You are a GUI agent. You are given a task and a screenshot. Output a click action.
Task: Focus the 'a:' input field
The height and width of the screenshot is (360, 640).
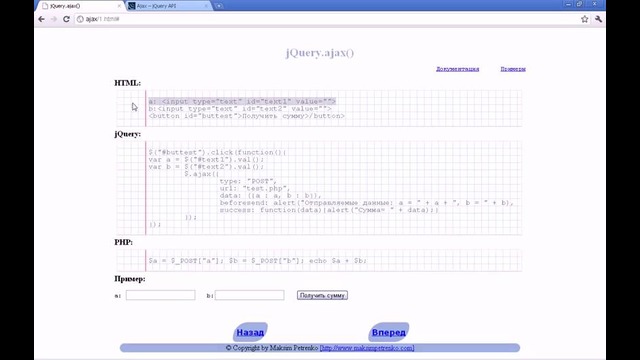point(160,295)
